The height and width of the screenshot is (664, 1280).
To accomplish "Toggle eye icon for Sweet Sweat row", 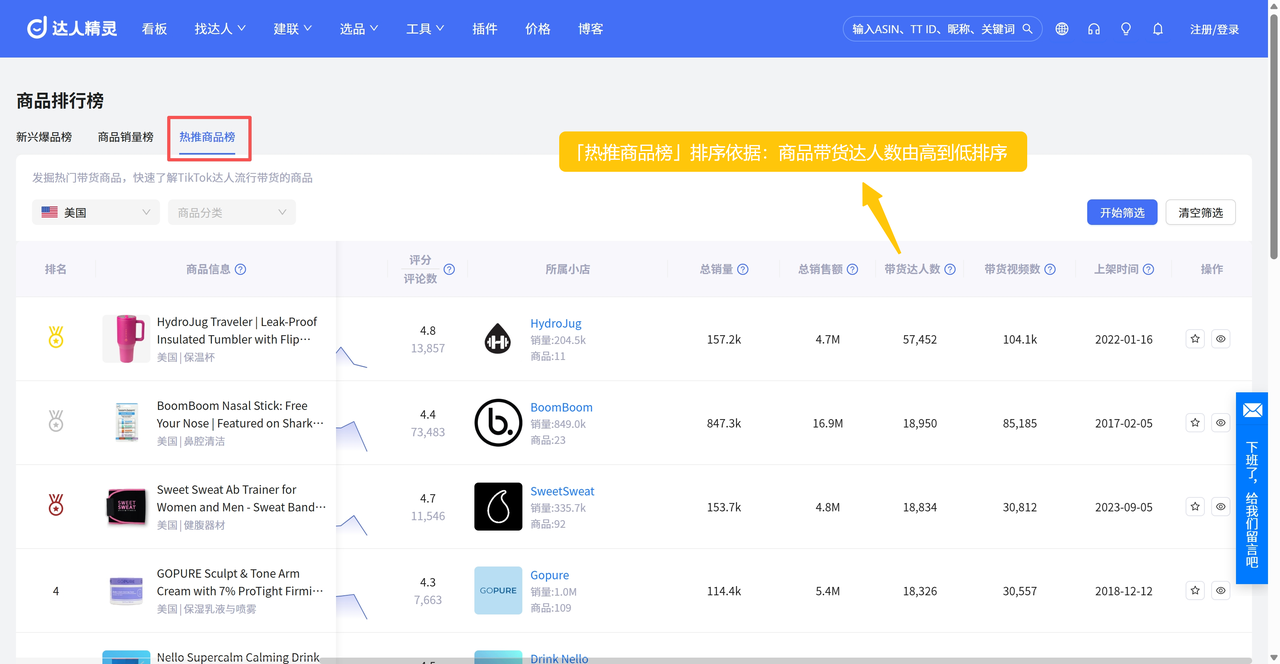I will click(1221, 507).
